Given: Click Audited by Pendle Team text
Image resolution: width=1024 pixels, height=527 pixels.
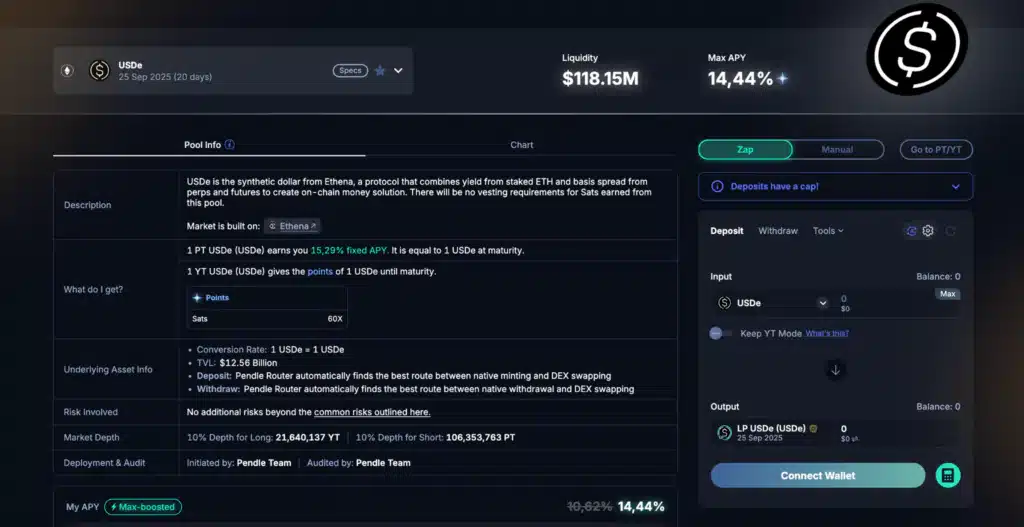Looking at the screenshot, I should pos(359,463).
